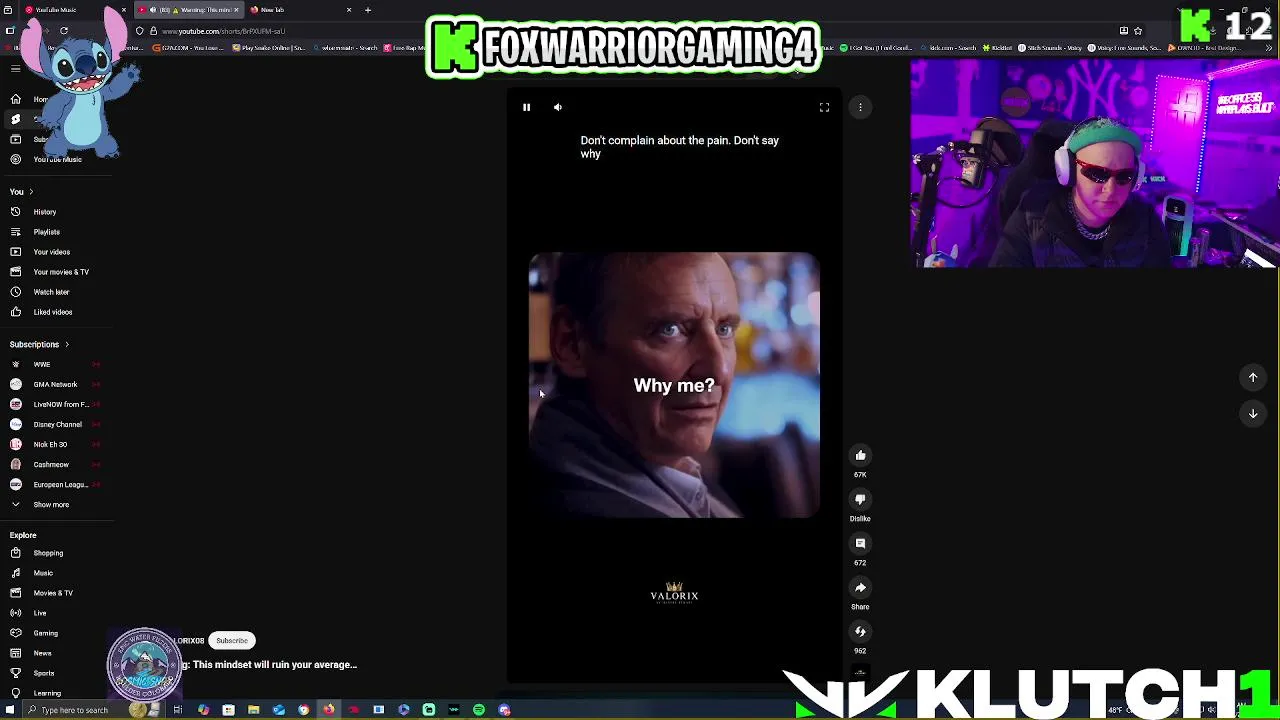Image resolution: width=1280 pixels, height=720 pixels.
Task: Open watch History
Action: (x=45, y=212)
